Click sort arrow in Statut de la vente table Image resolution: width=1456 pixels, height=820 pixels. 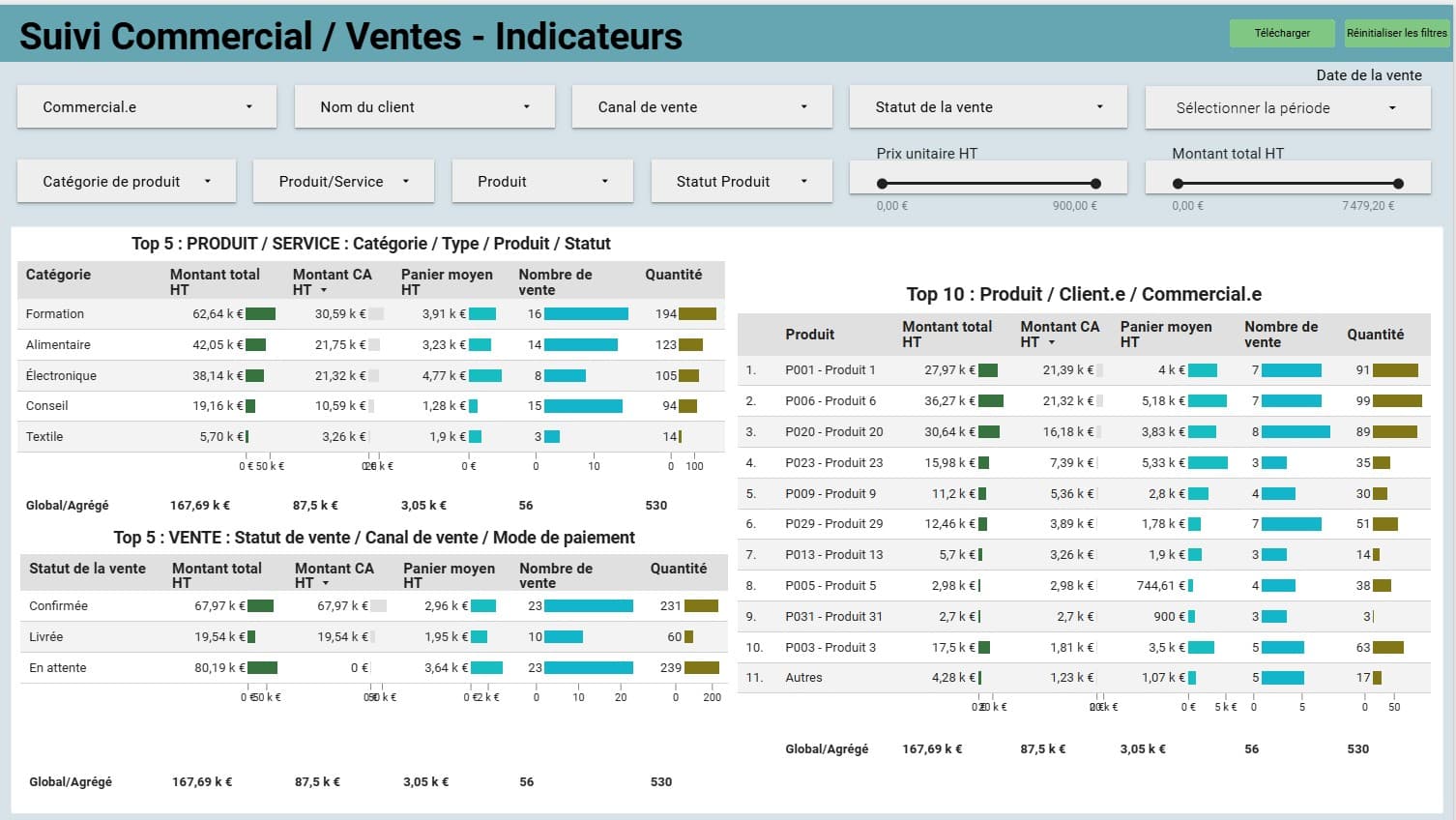[x=326, y=583]
